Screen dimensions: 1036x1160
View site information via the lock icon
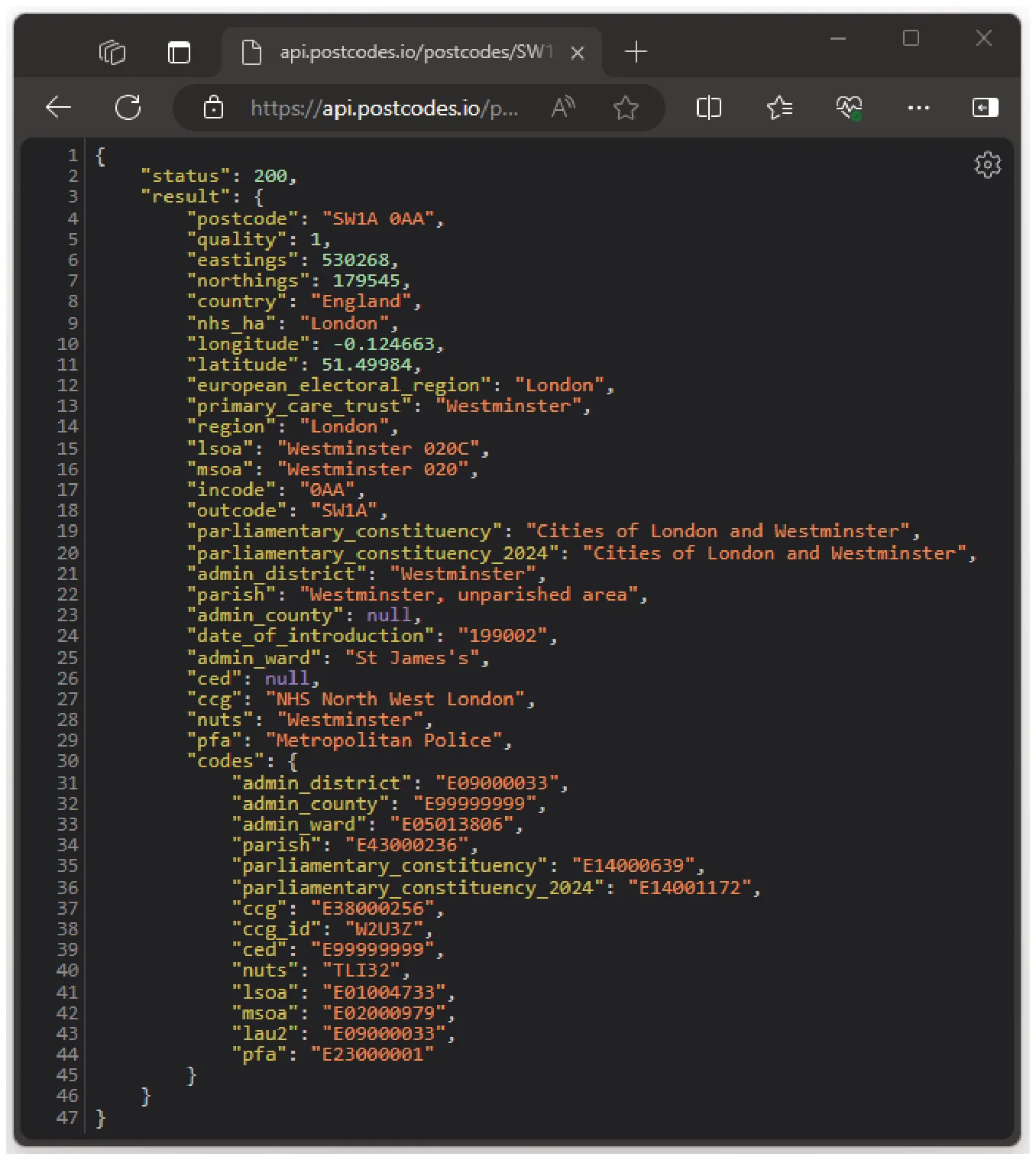pos(213,107)
